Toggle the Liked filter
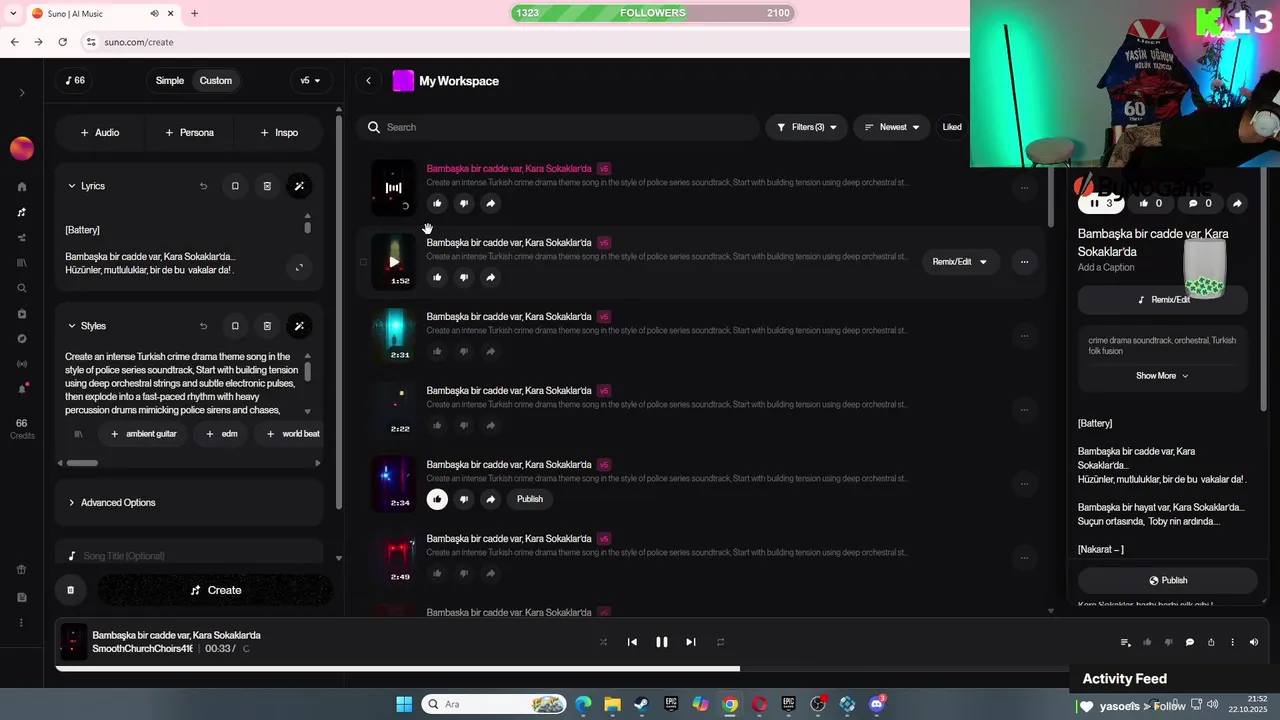 coord(952,127)
